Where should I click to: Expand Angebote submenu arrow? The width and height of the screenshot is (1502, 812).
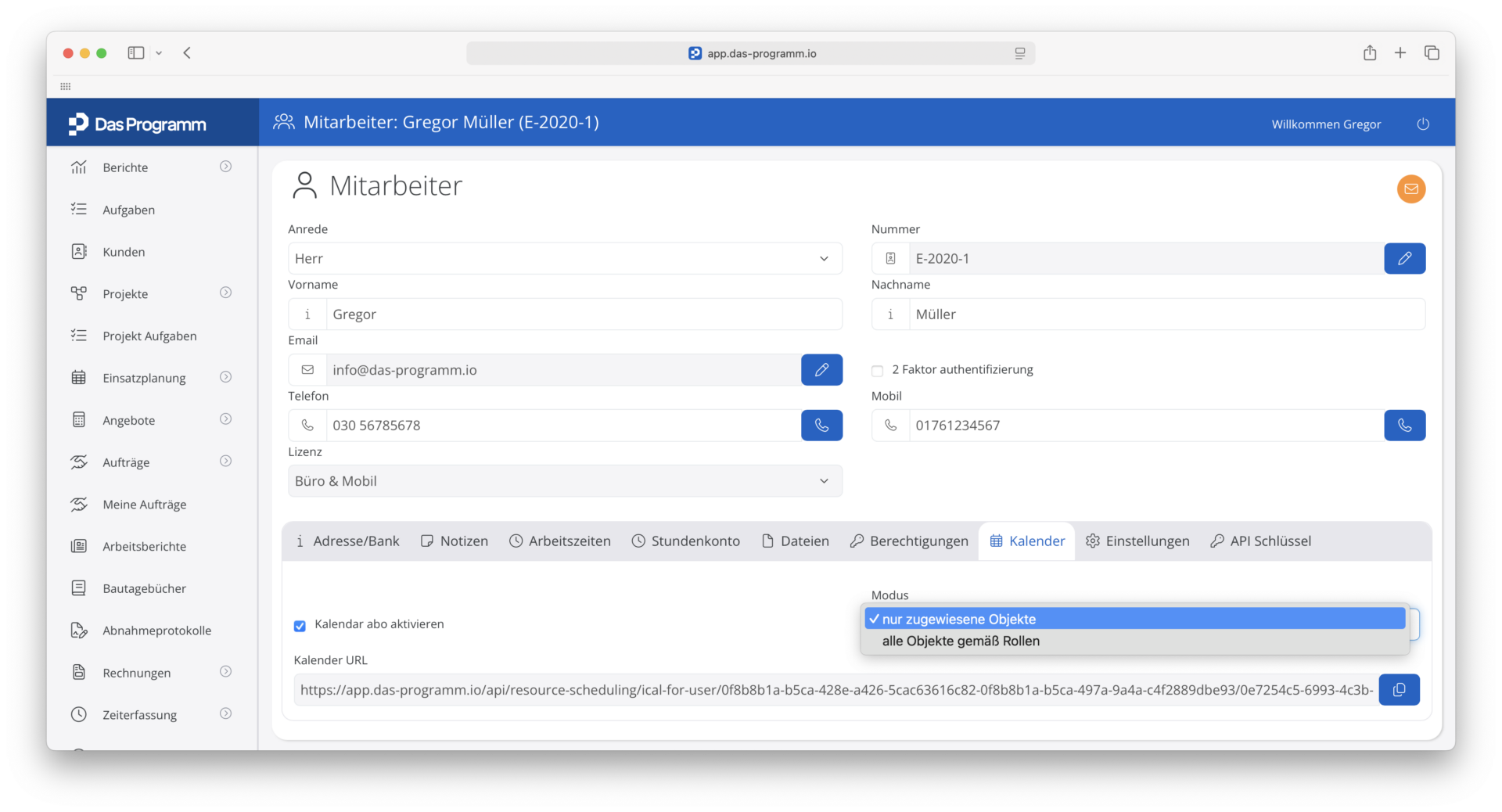click(225, 419)
